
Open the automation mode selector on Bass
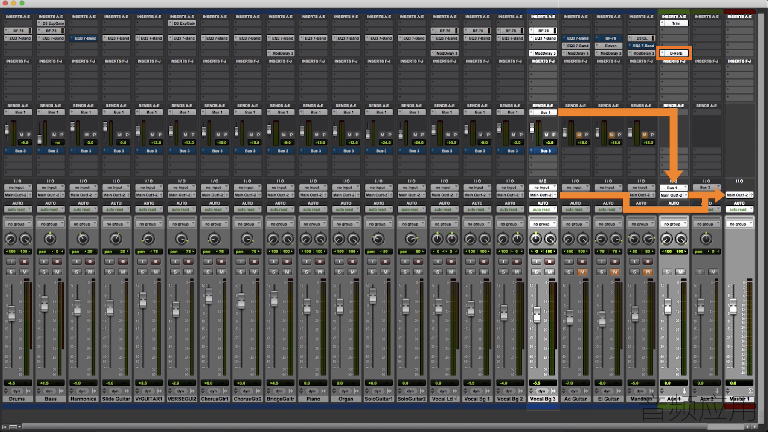point(50,210)
